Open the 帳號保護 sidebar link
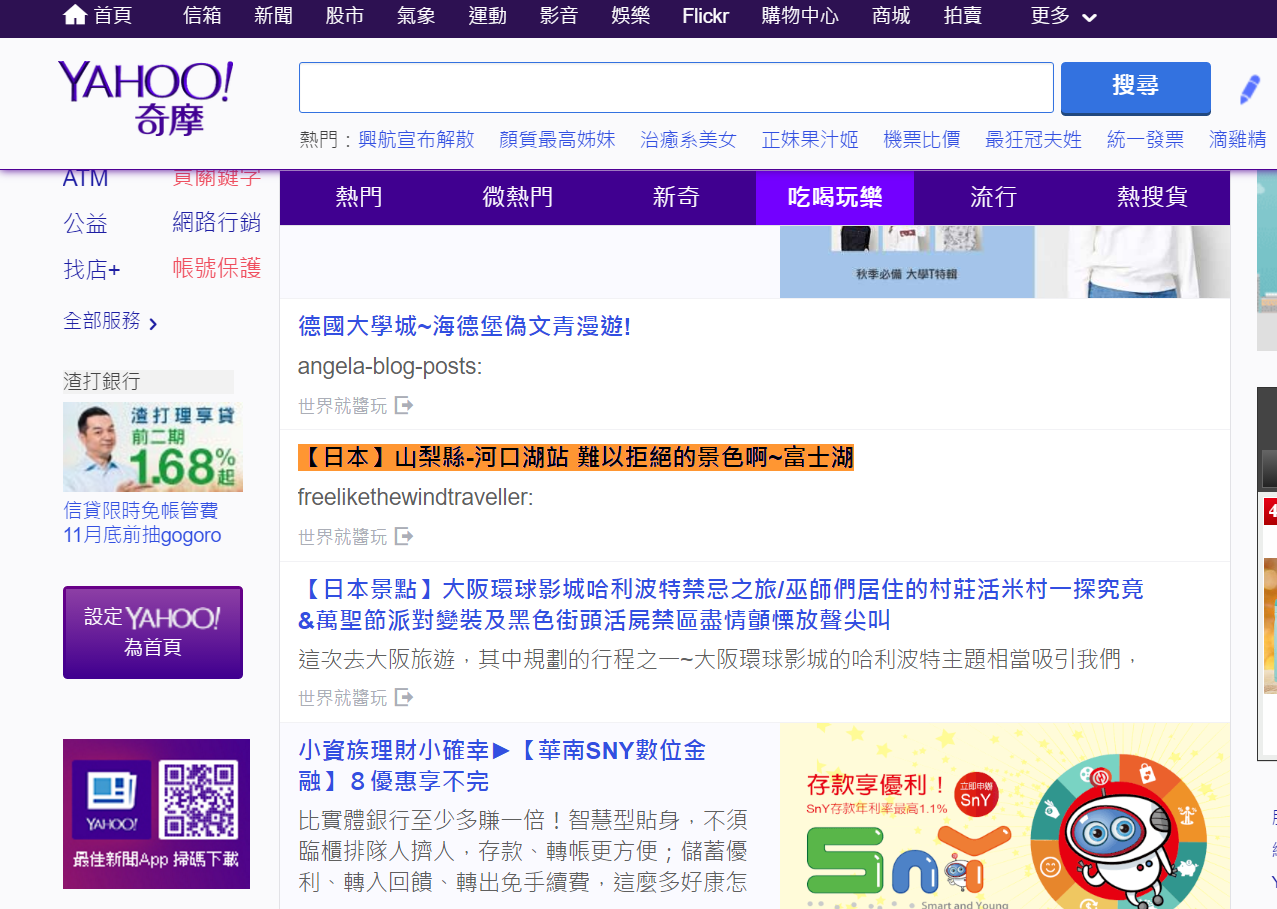Viewport: 1277px width, 909px height. coord(217,268)
